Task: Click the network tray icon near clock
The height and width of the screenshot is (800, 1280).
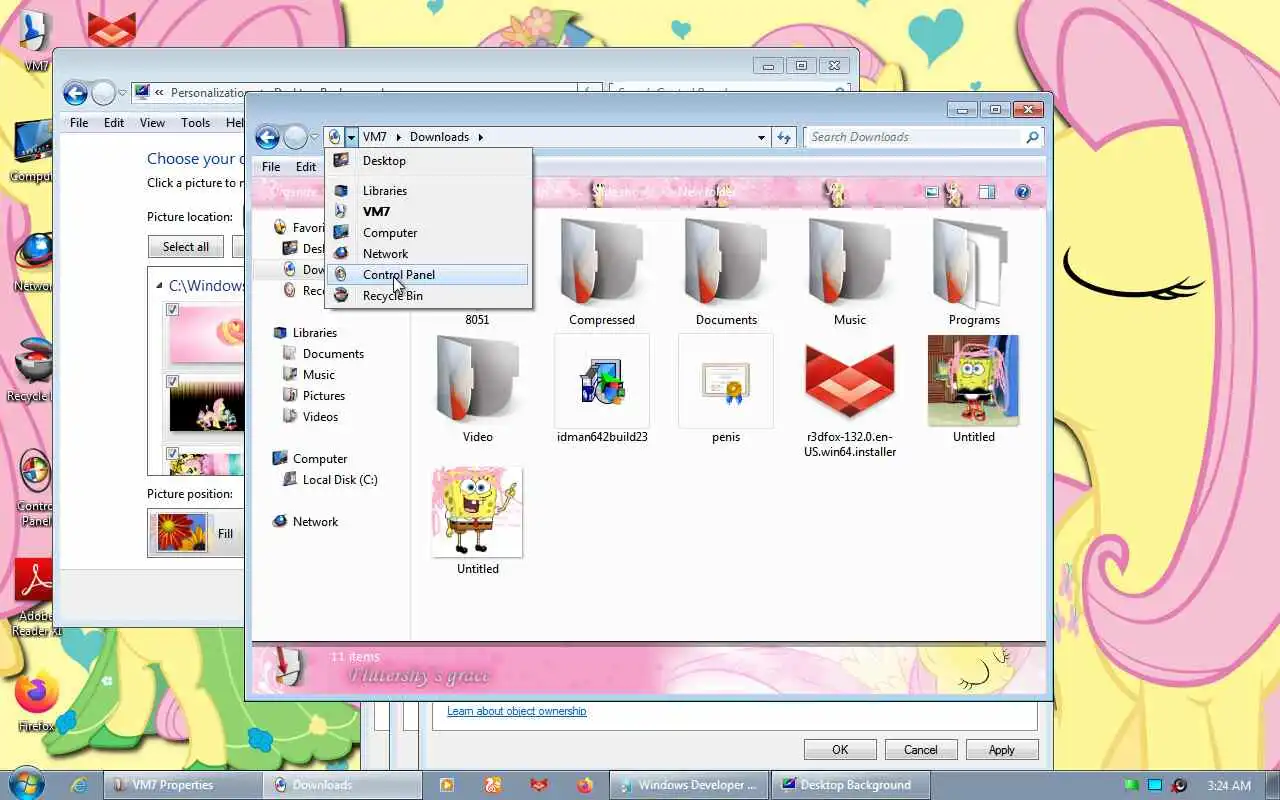Action: 1155,785
